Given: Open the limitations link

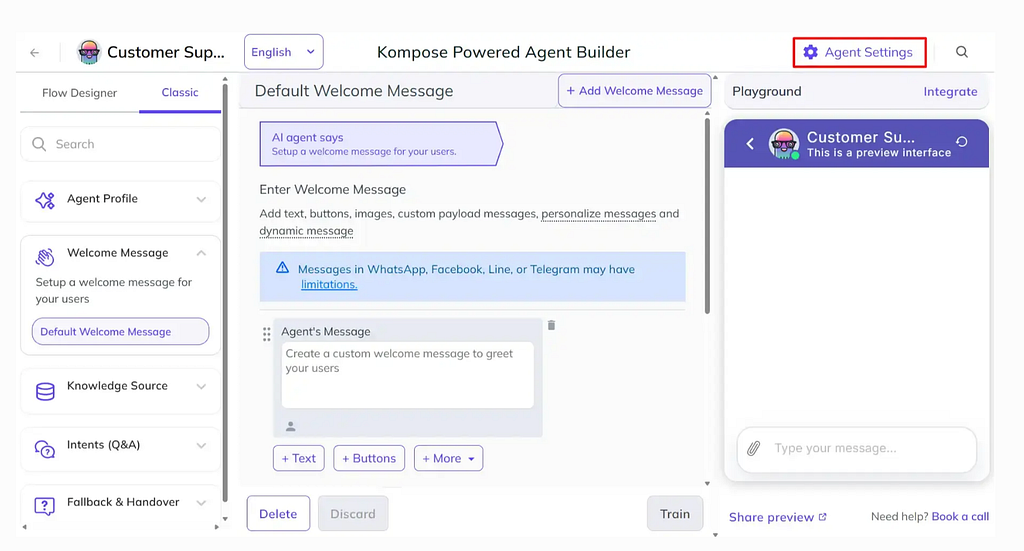Looking at the screenshot, I should tap(329, 285).
